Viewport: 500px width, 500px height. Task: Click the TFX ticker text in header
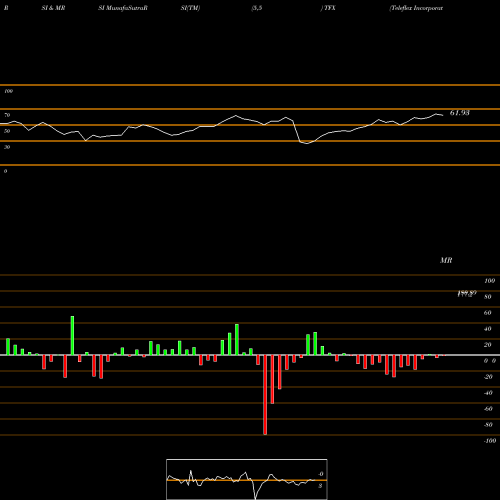(329, 8)
